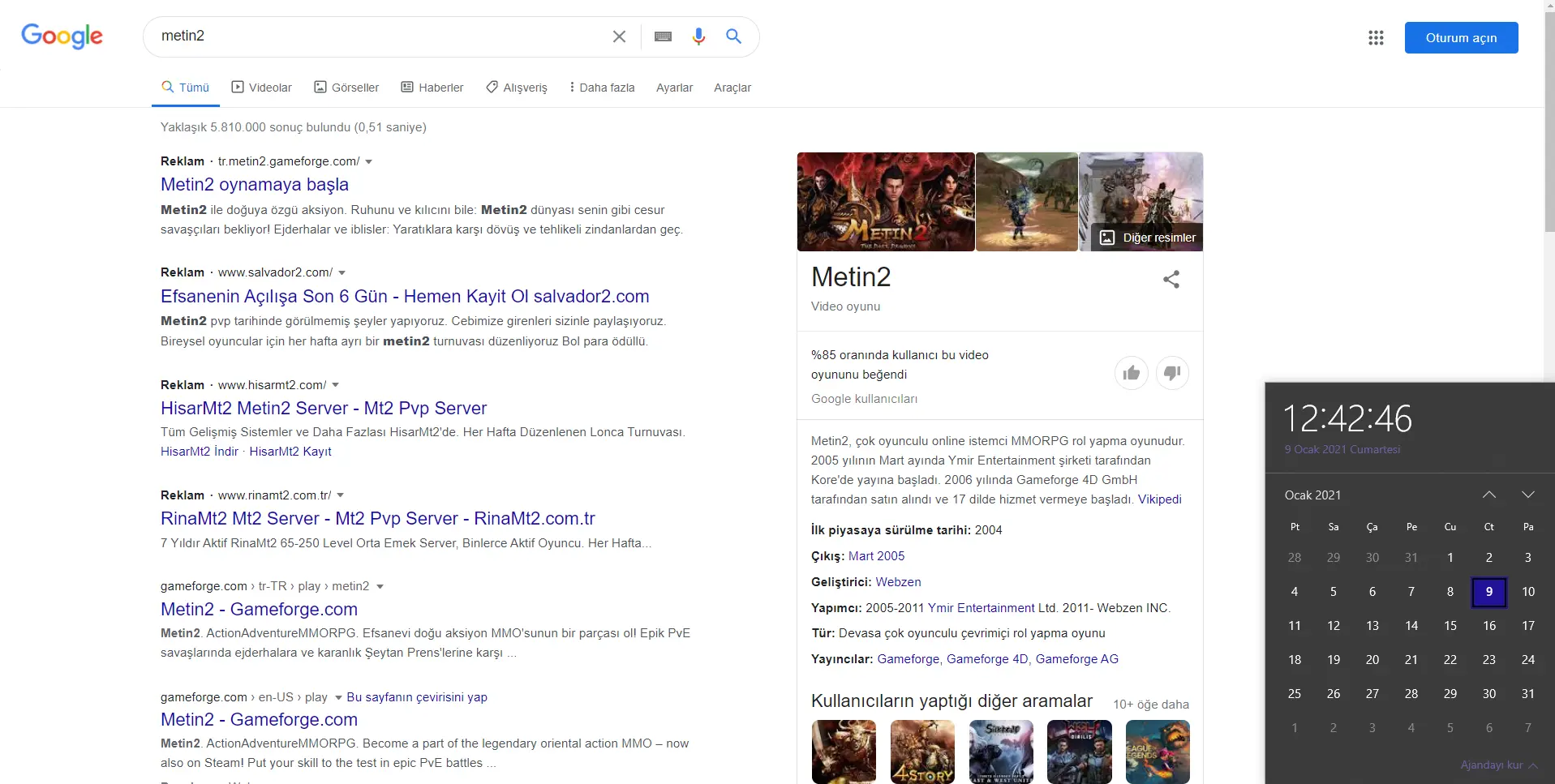The image size is (1555, 784).
Task: Open the HisarMt2 İndir sitelink
Action: [200, 452]
